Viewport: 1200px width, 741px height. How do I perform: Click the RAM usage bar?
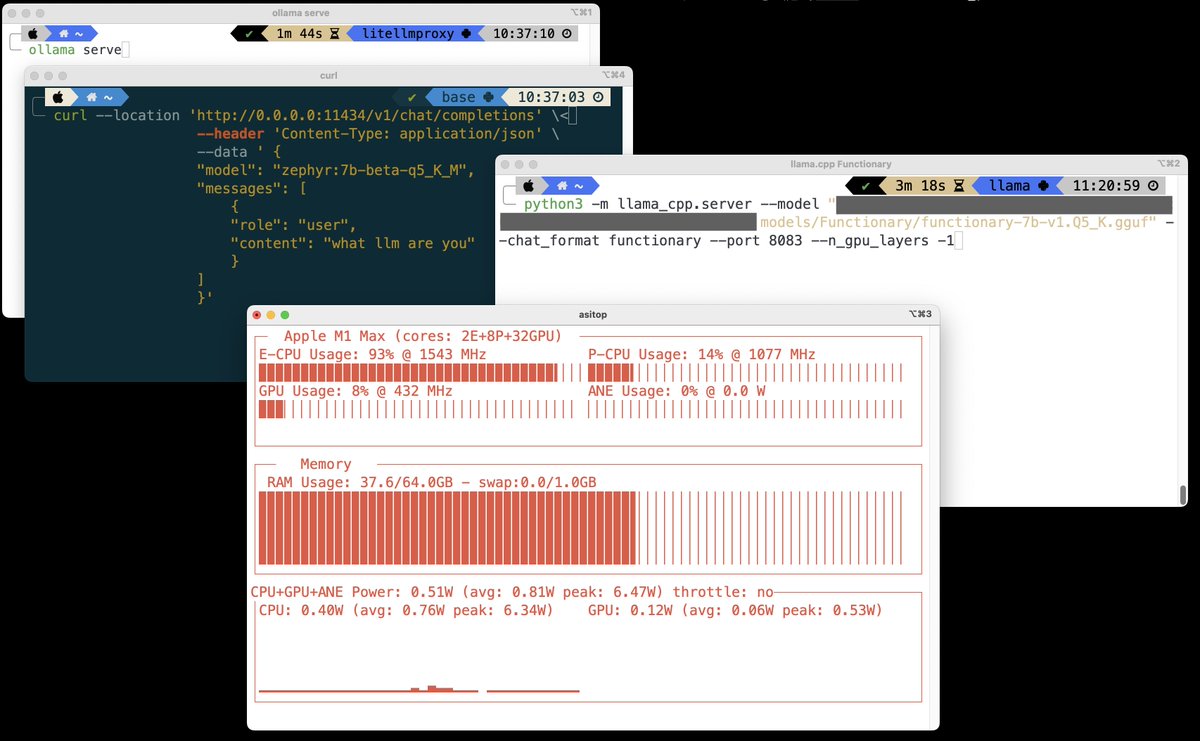click(581, 528)
